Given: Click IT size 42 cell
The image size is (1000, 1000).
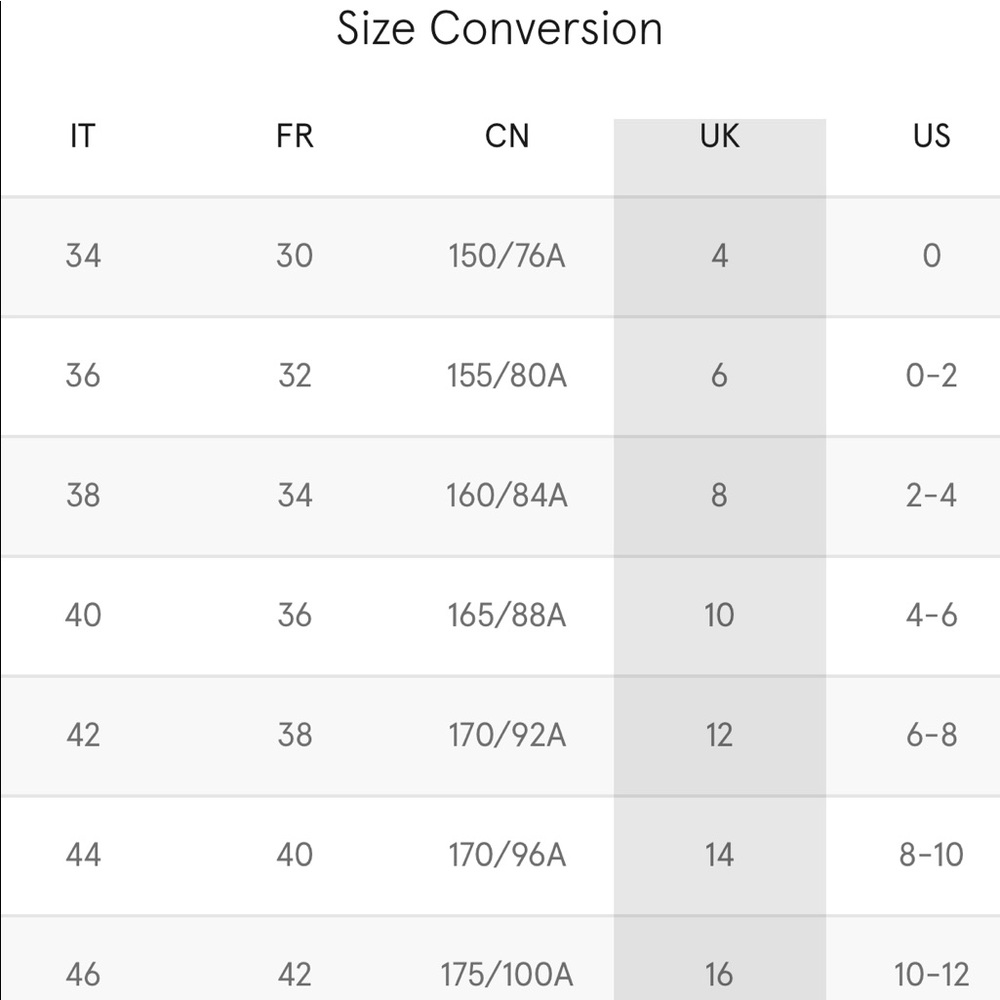Looking at the screenshot, I should click(83, 735).
